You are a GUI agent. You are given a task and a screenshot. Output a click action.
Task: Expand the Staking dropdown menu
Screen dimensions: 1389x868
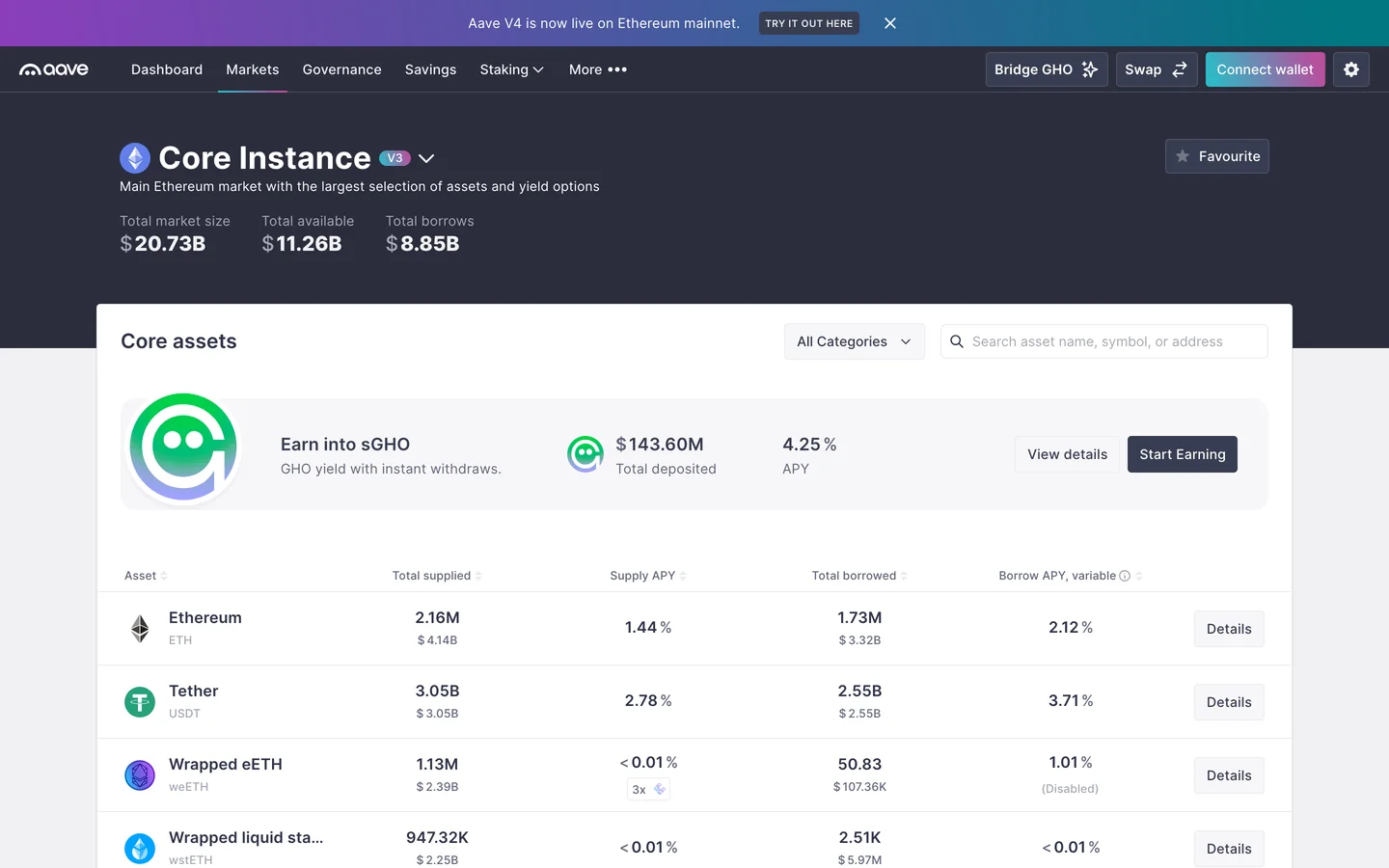coord(512,69)
